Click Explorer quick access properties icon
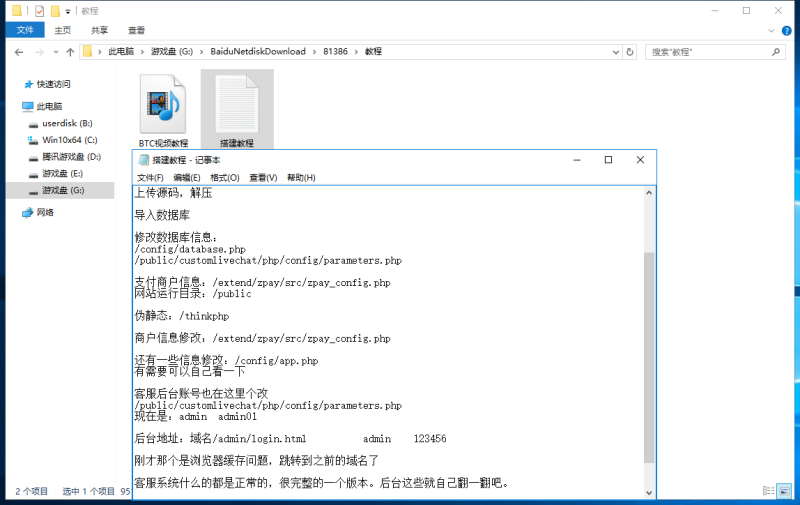This screenshot has height=505, width=800. [x=39, y=11]
